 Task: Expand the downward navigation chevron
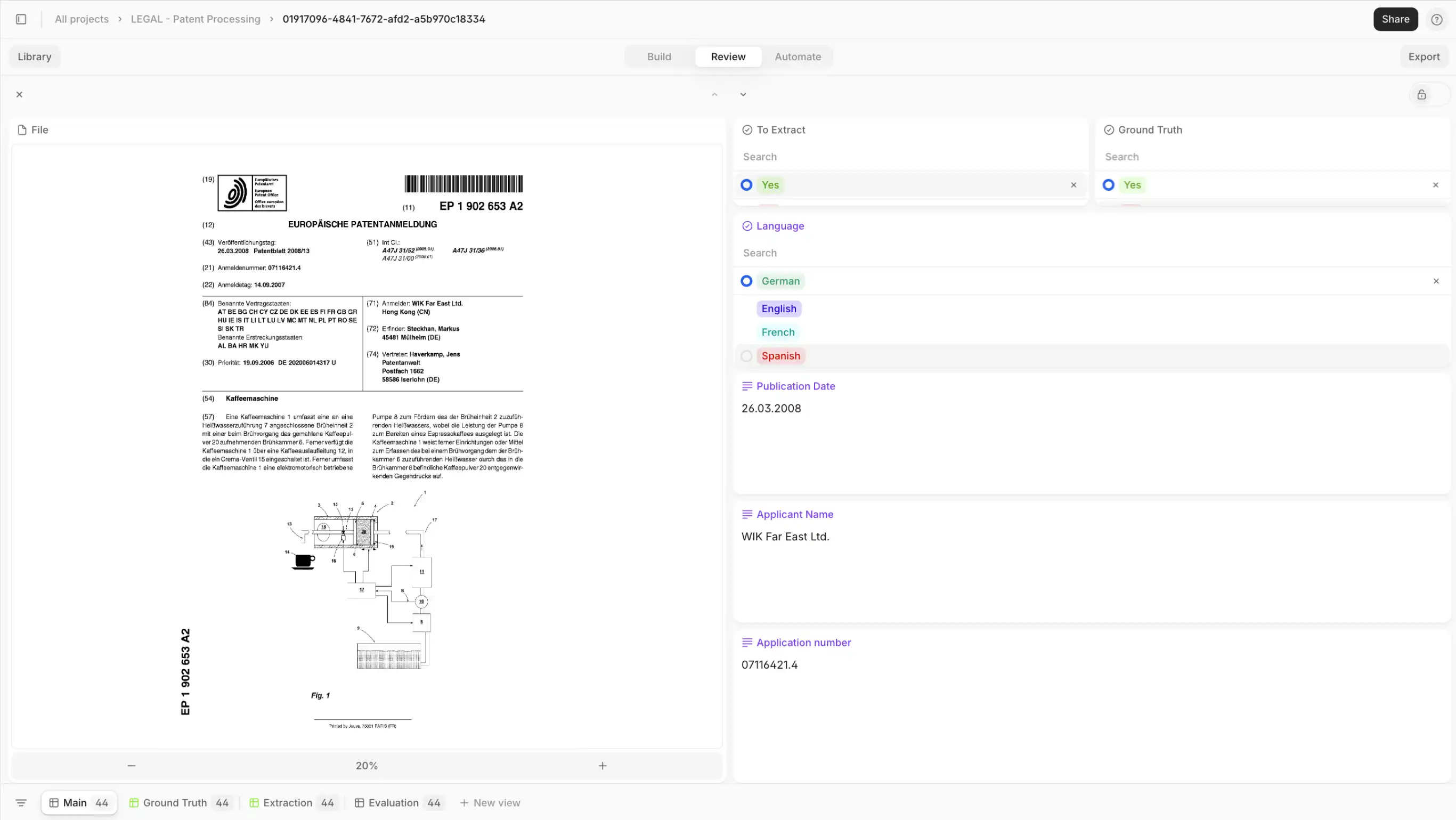743,94
